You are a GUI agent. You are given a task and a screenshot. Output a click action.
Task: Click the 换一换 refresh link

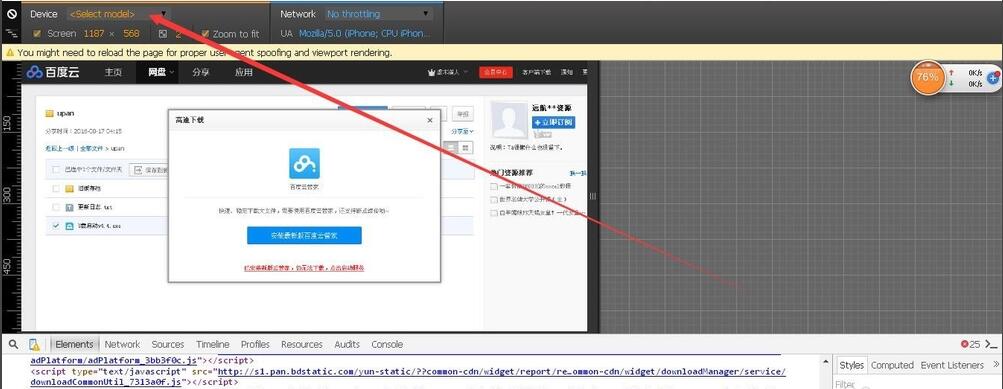point(578,173)
